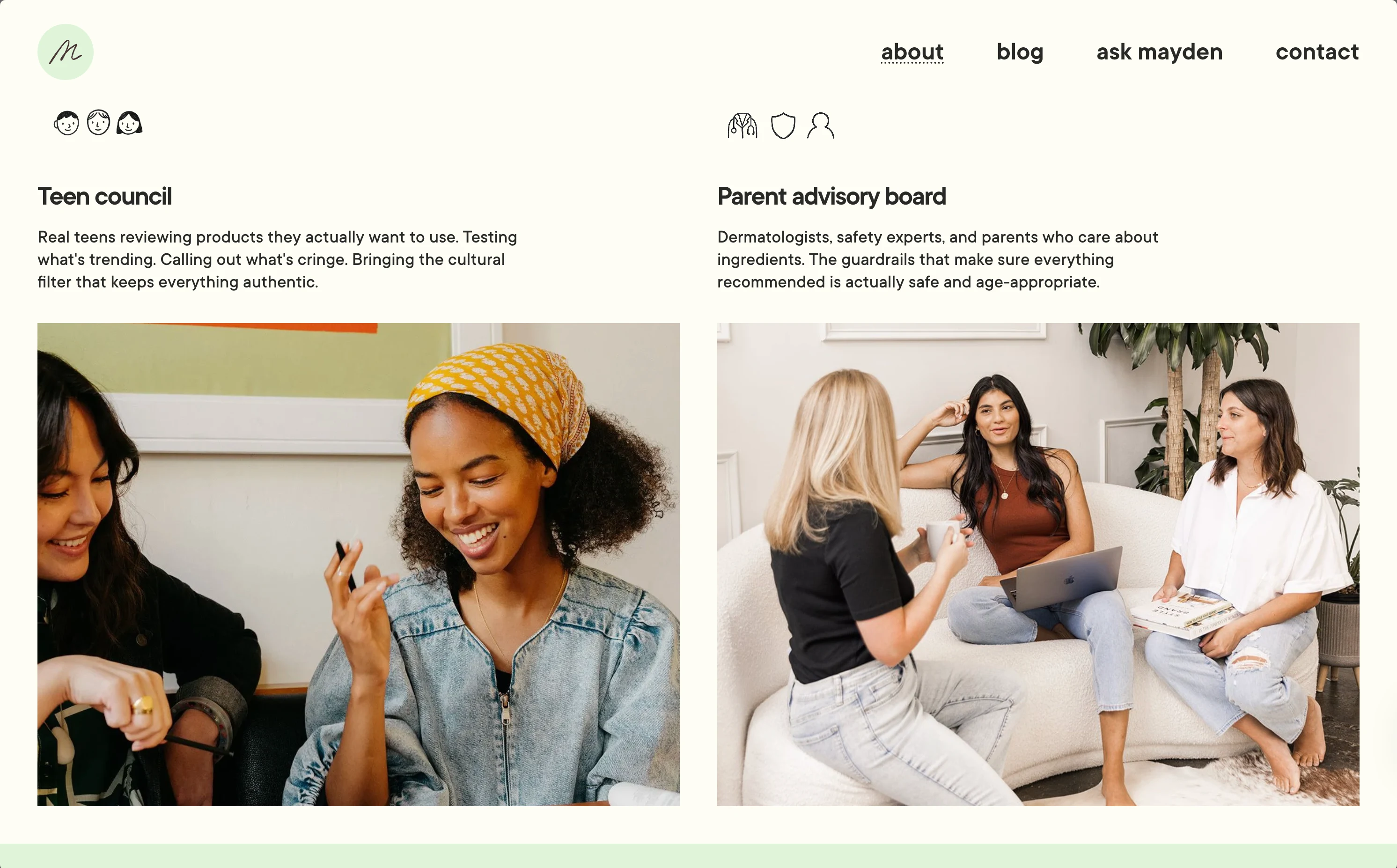
Task: Click the green Mayden logo circle
Action: [x=66, y=51]
